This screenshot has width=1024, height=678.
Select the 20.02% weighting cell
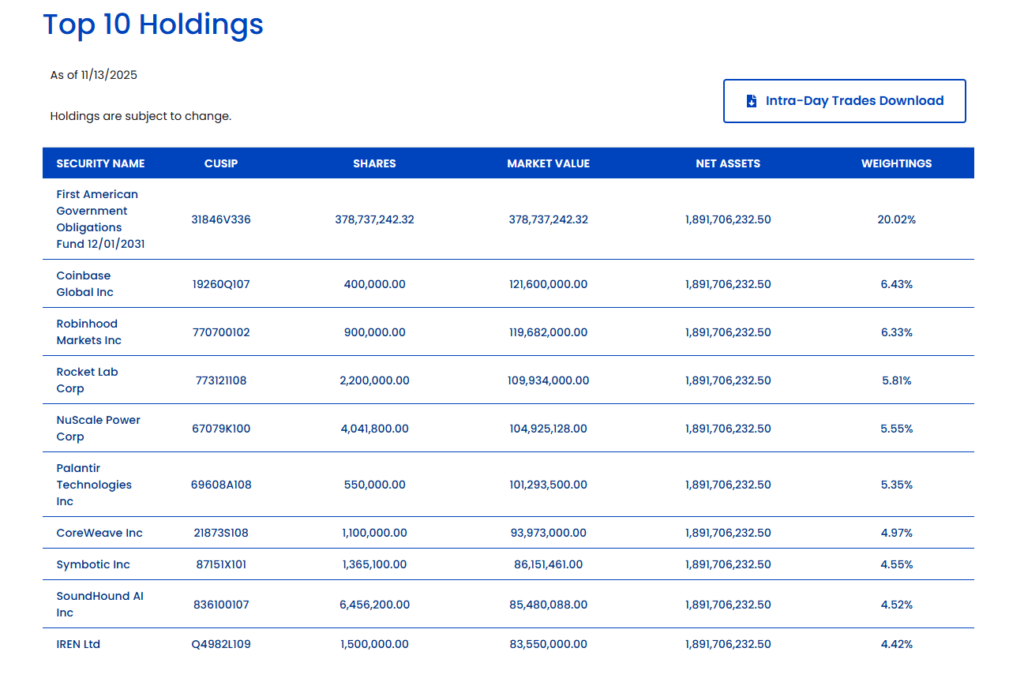click(896, 219)
